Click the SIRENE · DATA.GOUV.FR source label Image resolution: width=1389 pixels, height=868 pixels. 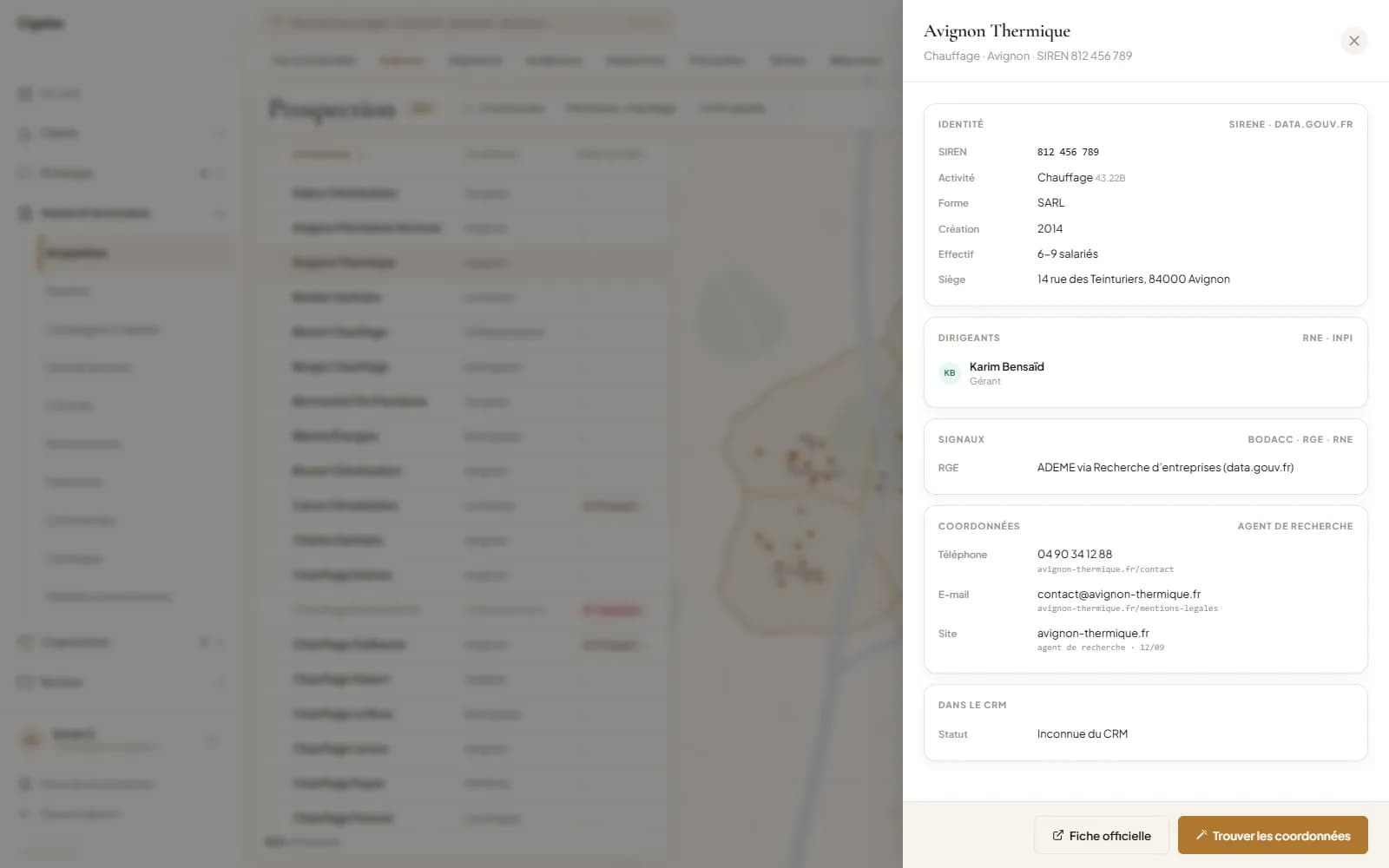coord(1290,124)
